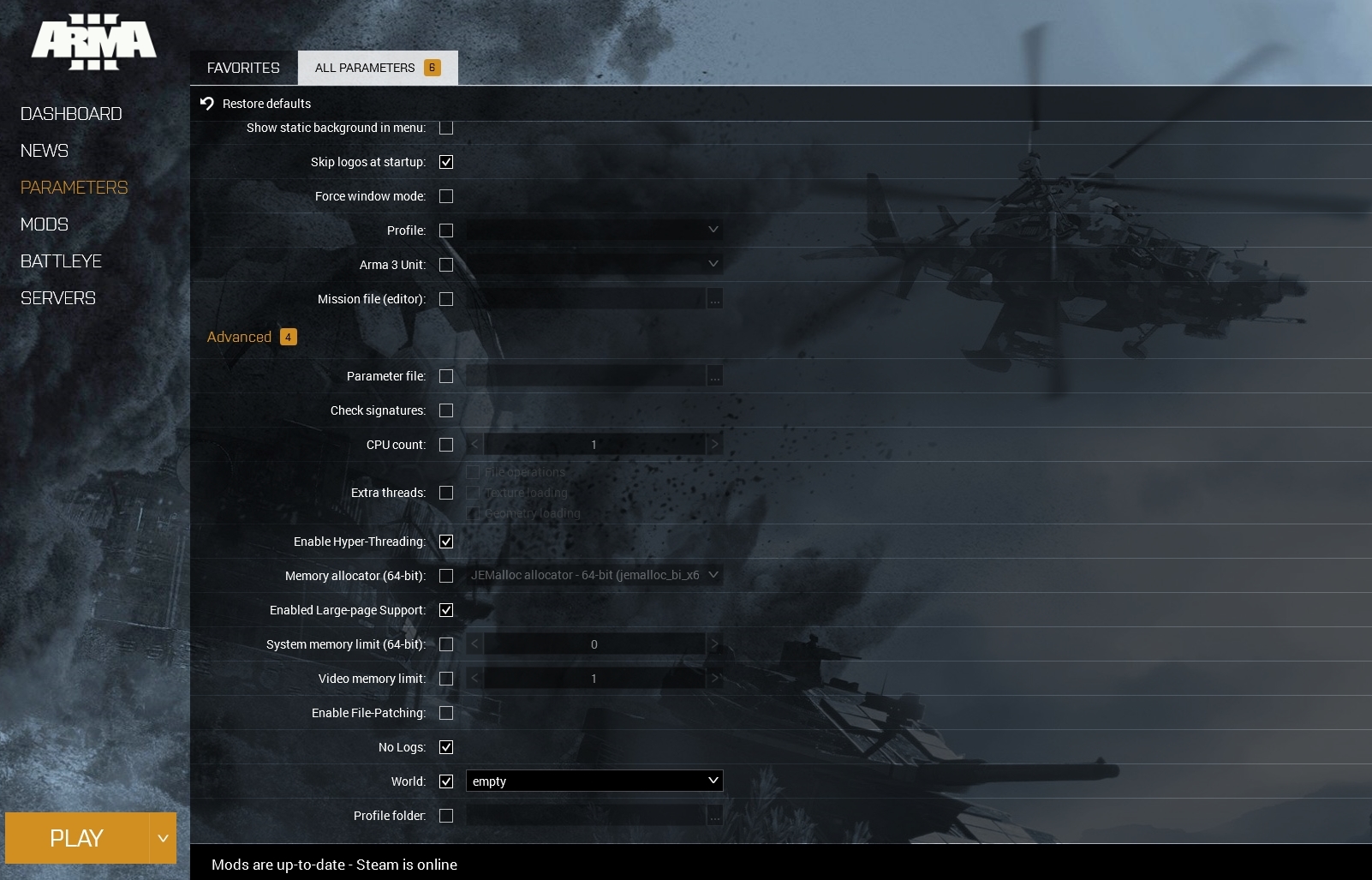Open the Memory allocator dropdown
The width and height of the screenshot is (1372, 880).
point(594,575)
